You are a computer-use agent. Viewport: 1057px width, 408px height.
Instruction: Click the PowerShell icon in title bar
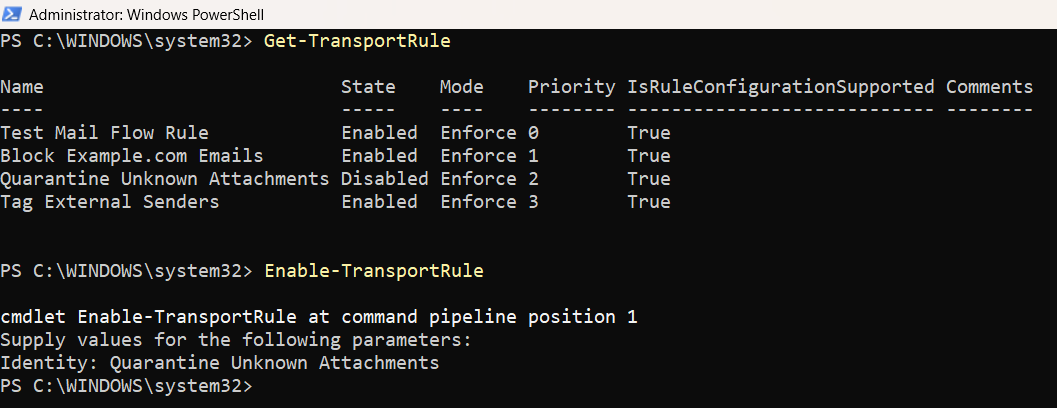click(13, 14)
